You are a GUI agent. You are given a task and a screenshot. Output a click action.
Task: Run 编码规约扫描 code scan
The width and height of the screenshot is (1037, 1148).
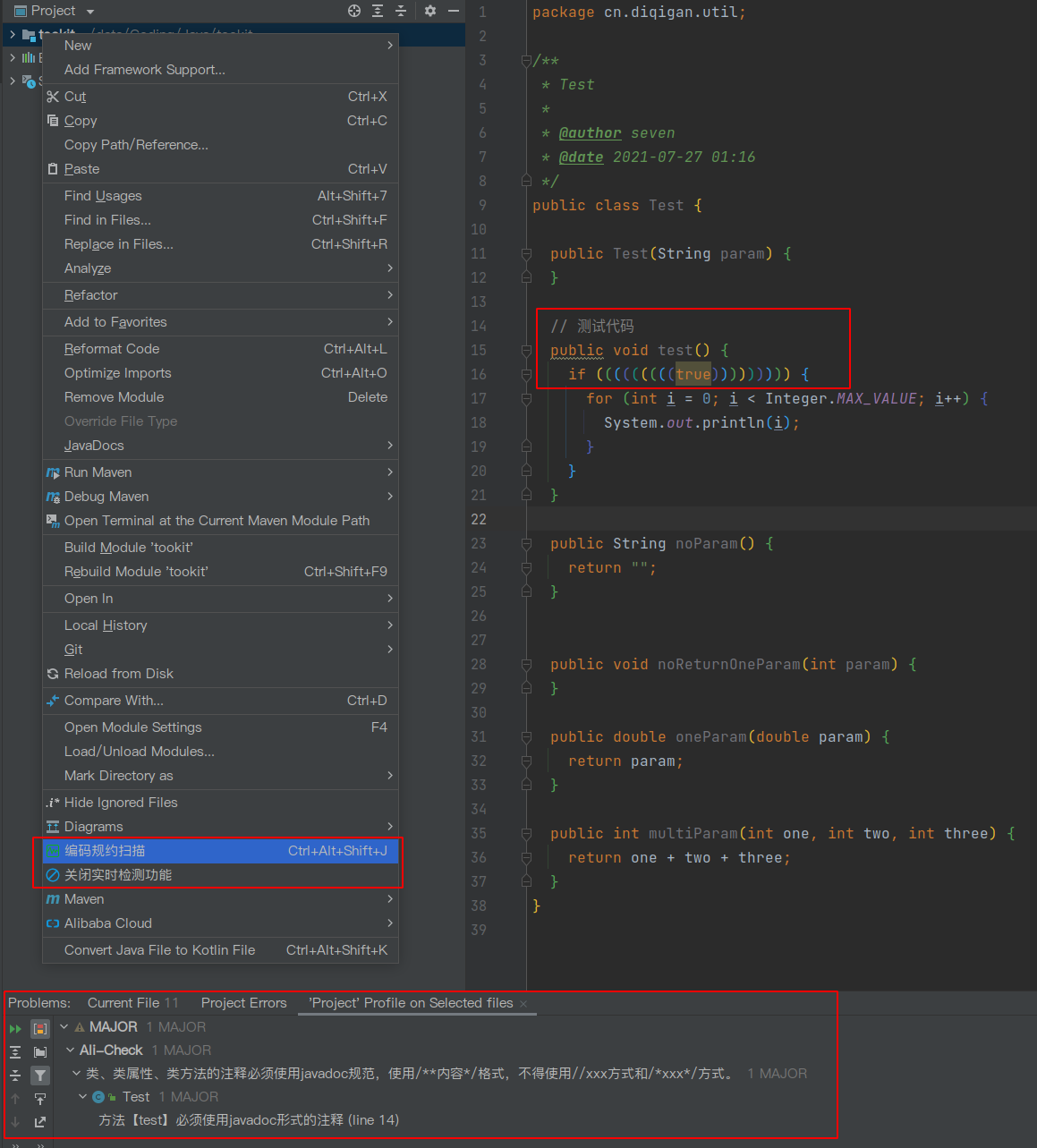(220, 851)
